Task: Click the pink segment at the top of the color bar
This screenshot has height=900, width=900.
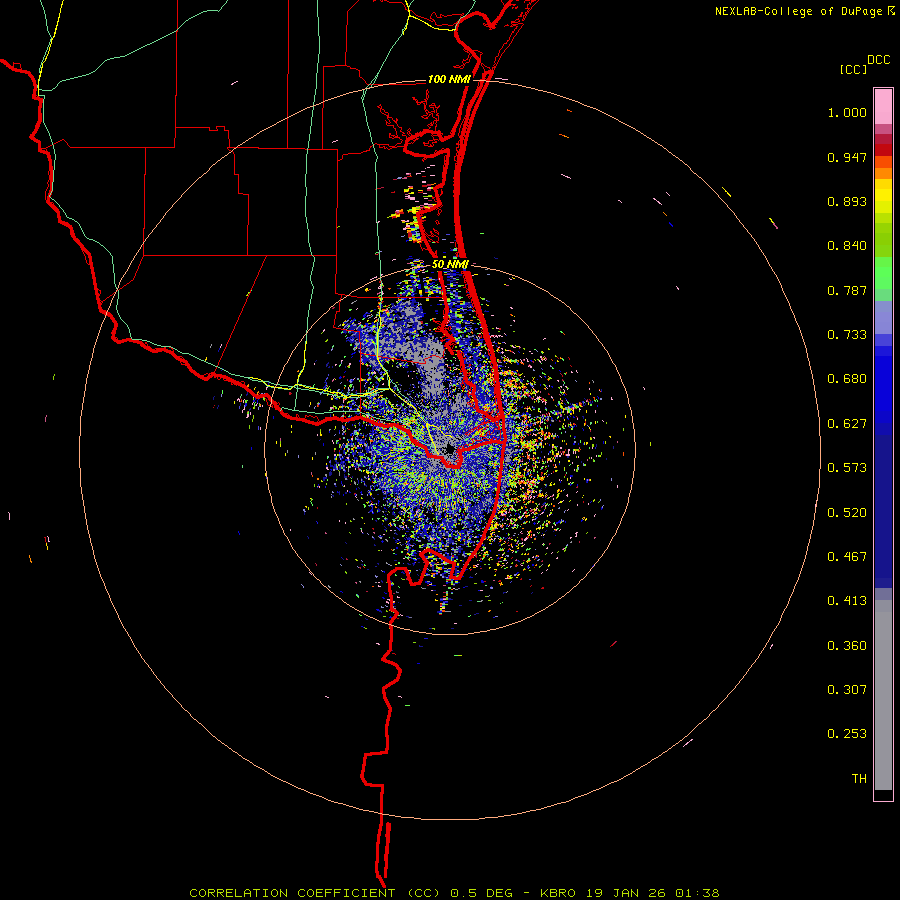Action: coord(883,106)
